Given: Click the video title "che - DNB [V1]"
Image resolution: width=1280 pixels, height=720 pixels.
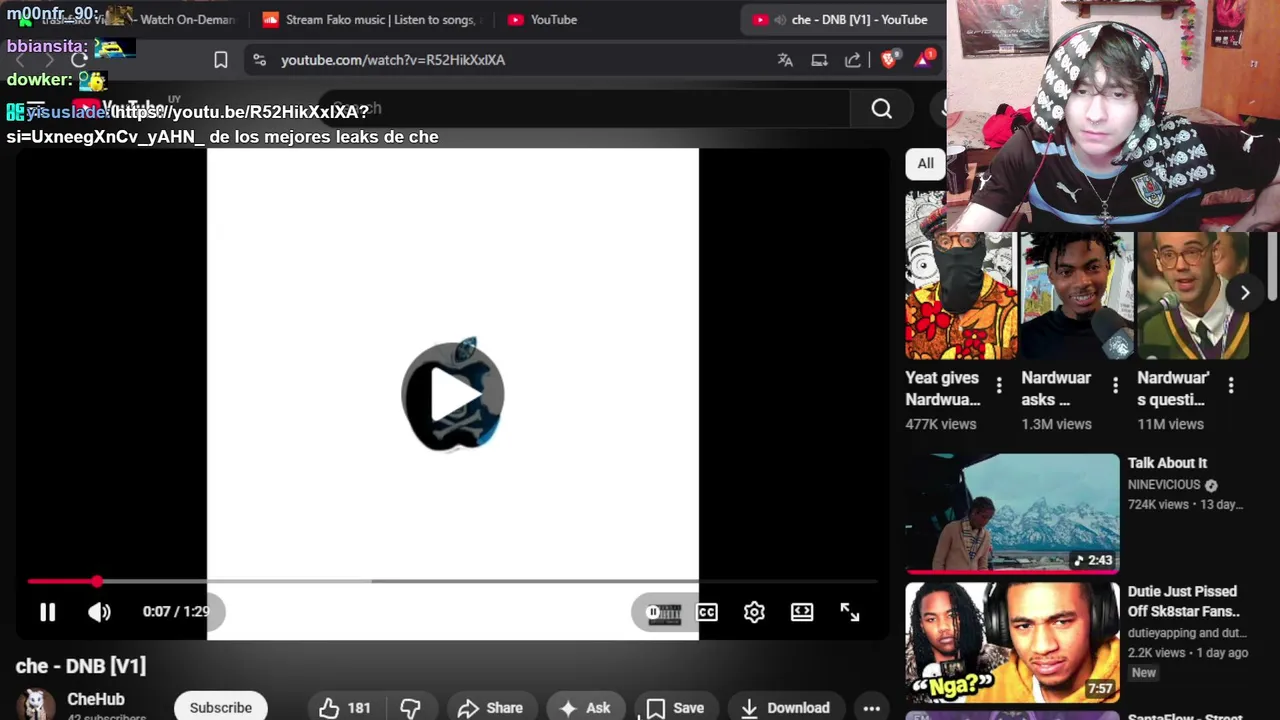Looking at the screenshot, I should click(x=81, y=666).
